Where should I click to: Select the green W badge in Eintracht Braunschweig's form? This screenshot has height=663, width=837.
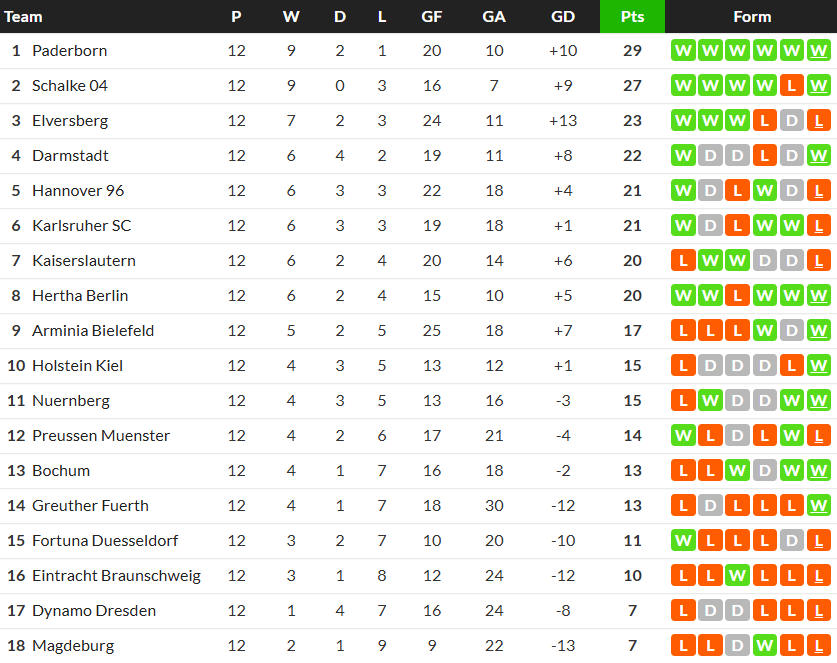click(x=737, y=576)
